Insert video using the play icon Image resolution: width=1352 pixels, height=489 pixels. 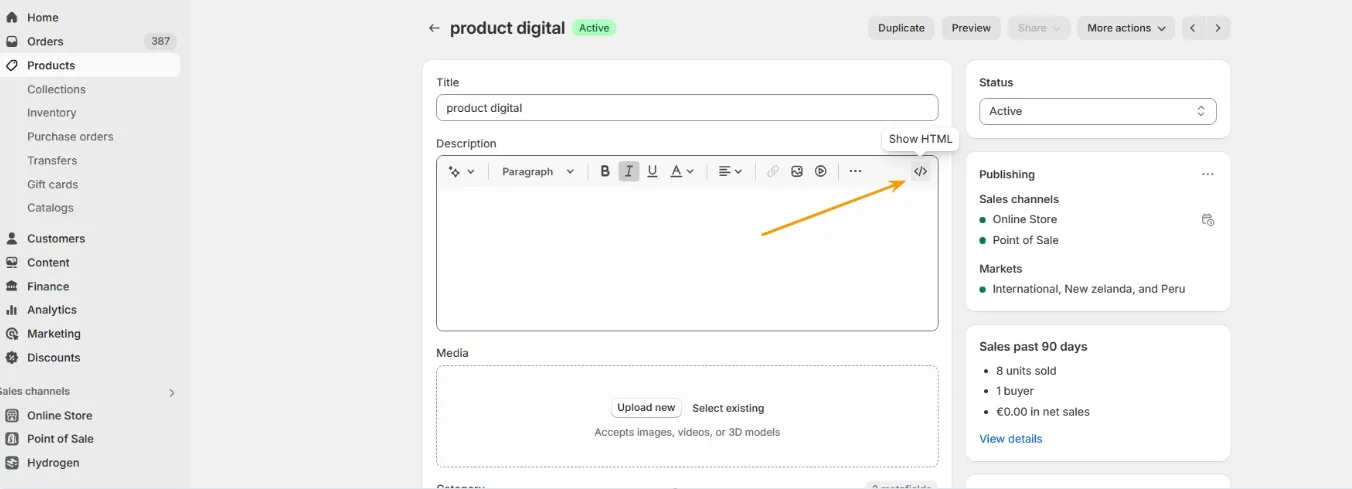(x=821, y=171)
